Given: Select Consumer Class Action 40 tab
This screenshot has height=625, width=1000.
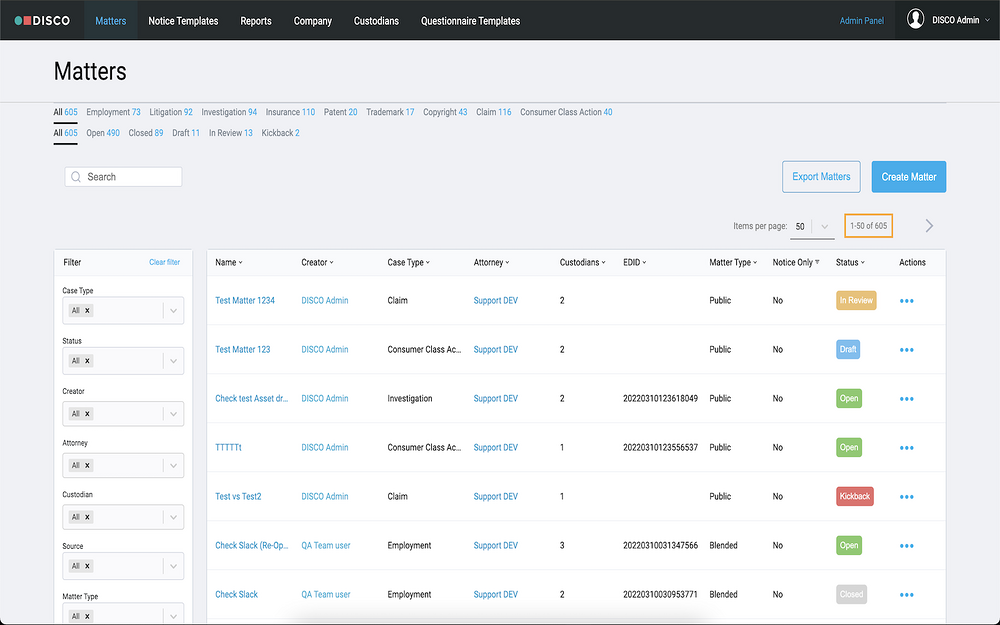Looking at the screenshot, I should (566, 112).
